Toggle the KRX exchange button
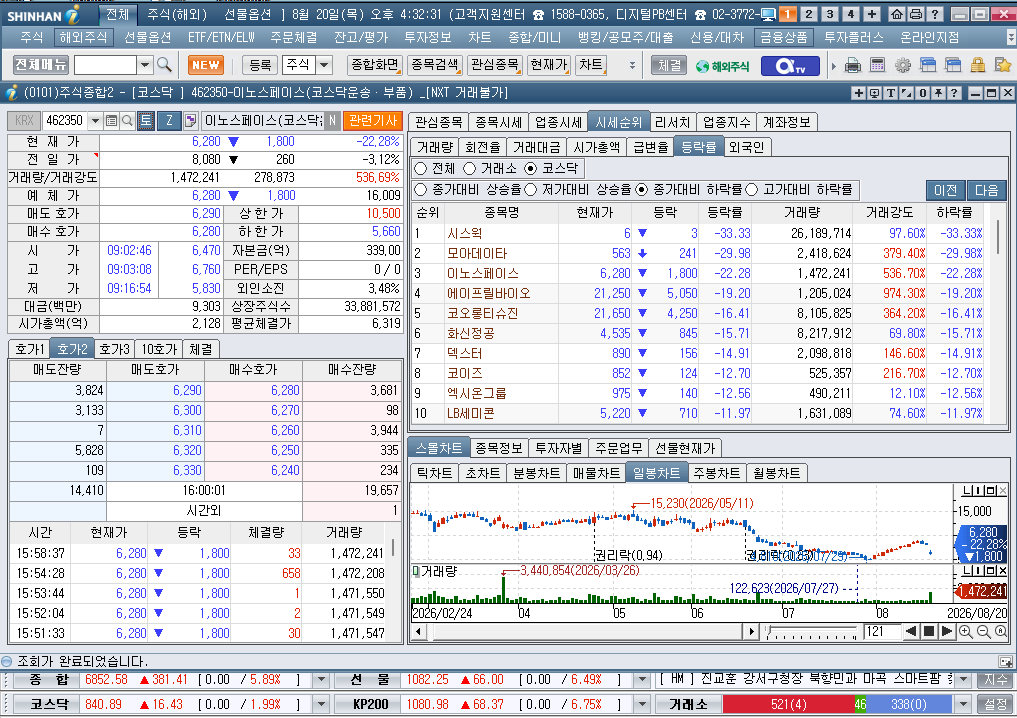This screenshot has height=718, width=1017. pyautogui.click(x=24, y=121)
